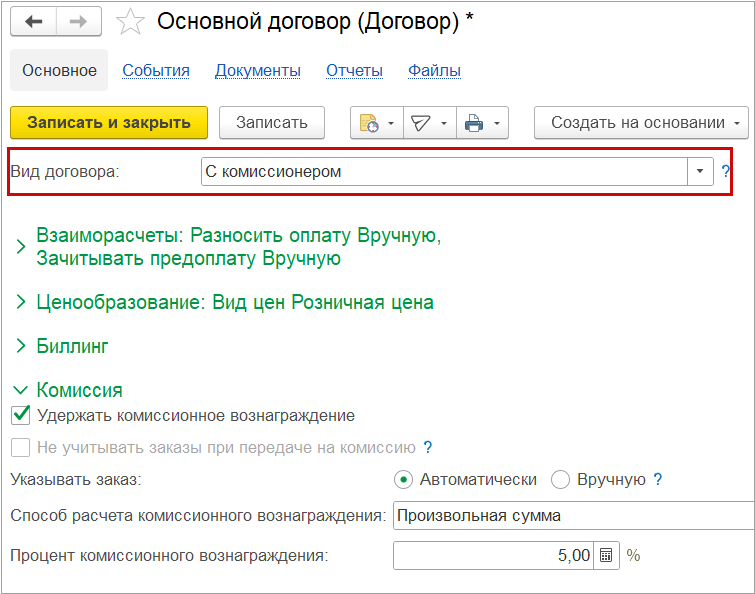Click the Записать button
755x594 pixels.
(x=272, y=123)
